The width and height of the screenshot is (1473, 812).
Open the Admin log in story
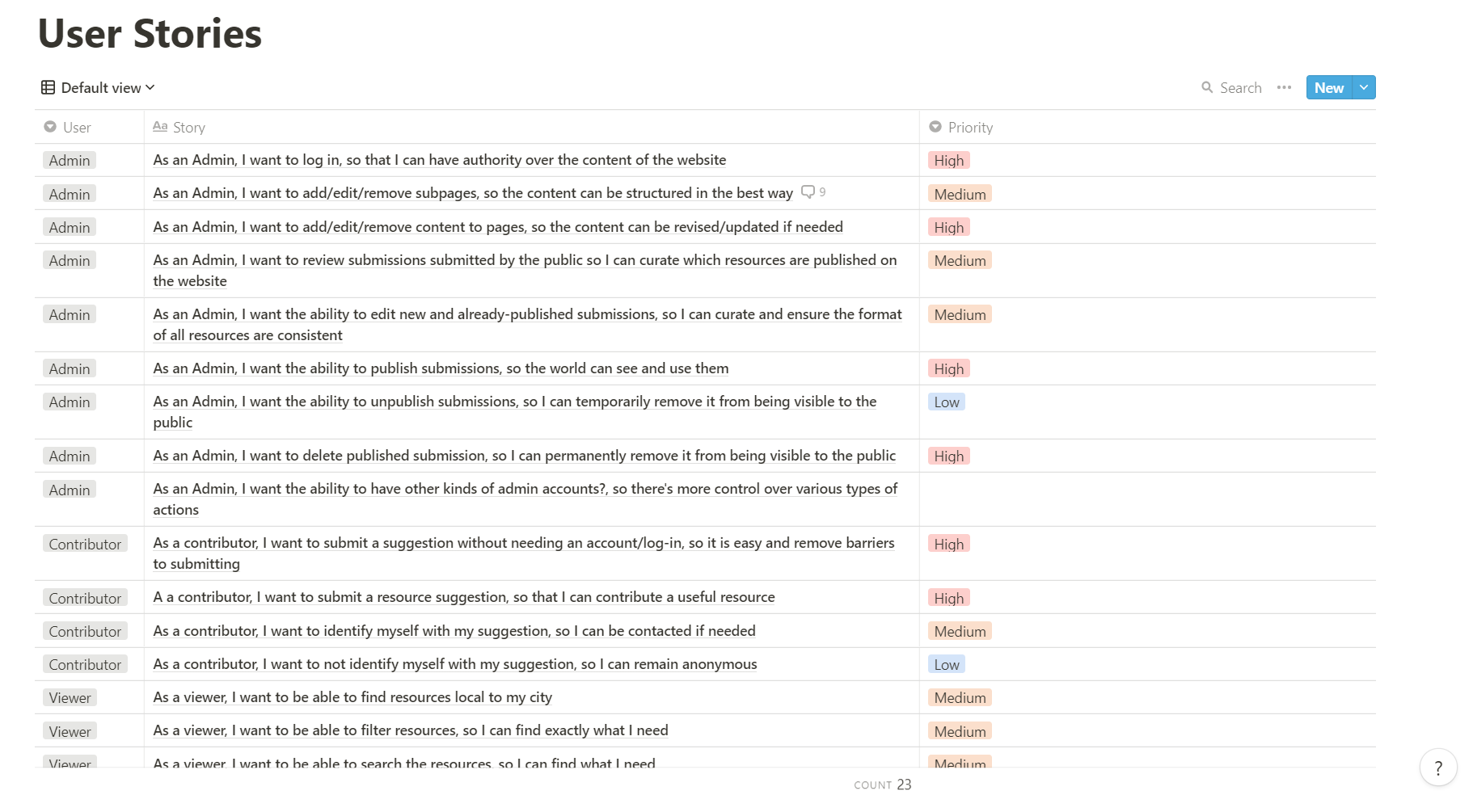point(439,160)
